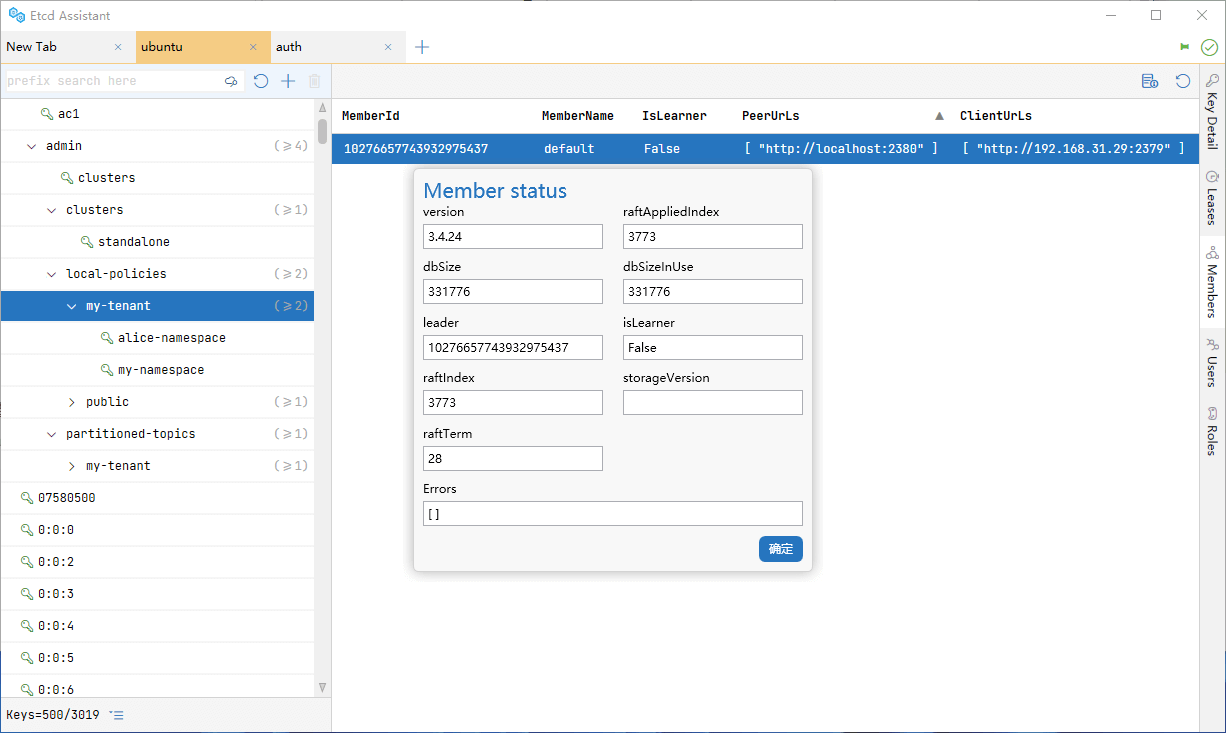Refresh the key tree list
Viewport: 1226px width, 733px height.
click(261, 81)
